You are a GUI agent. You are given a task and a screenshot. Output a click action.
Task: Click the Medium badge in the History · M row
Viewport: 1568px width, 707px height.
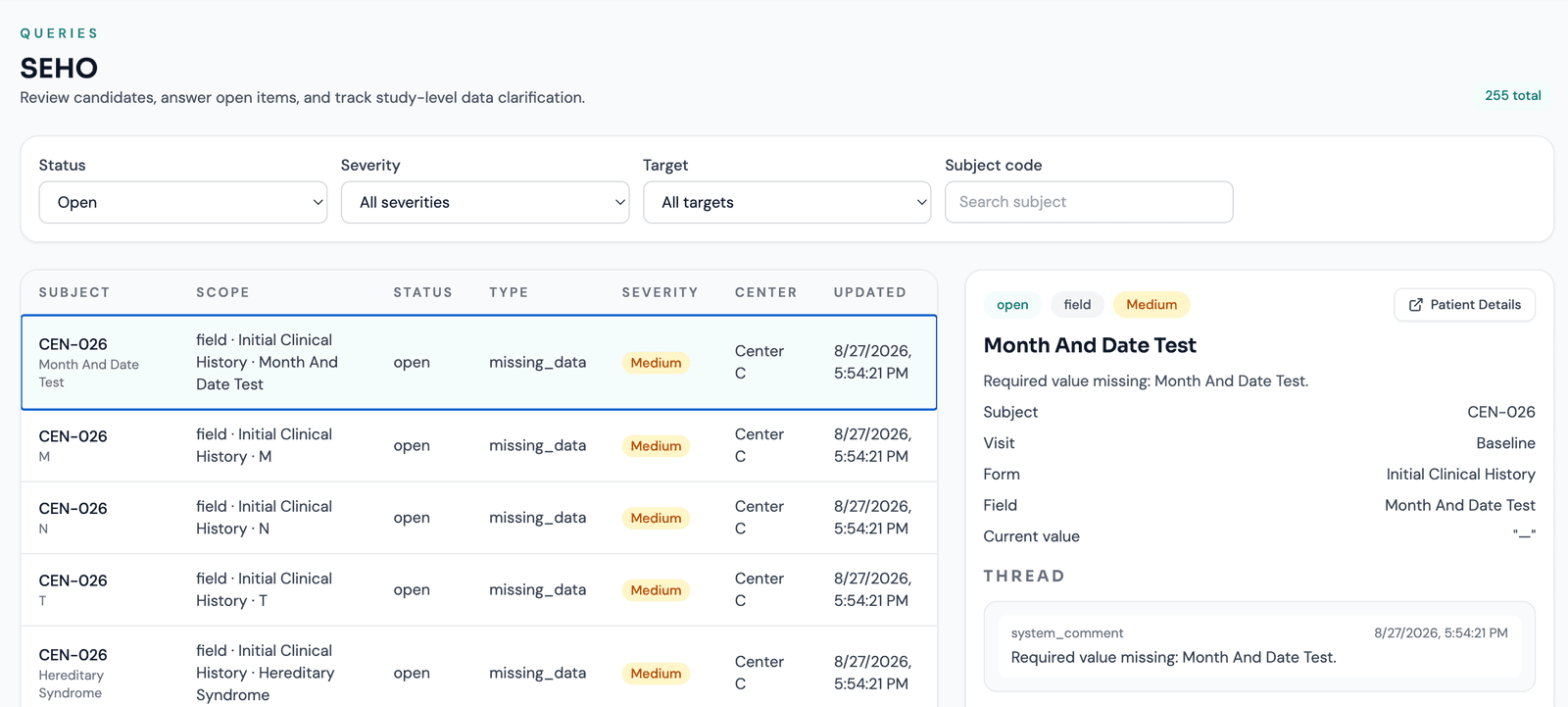(x=656, y=446)
